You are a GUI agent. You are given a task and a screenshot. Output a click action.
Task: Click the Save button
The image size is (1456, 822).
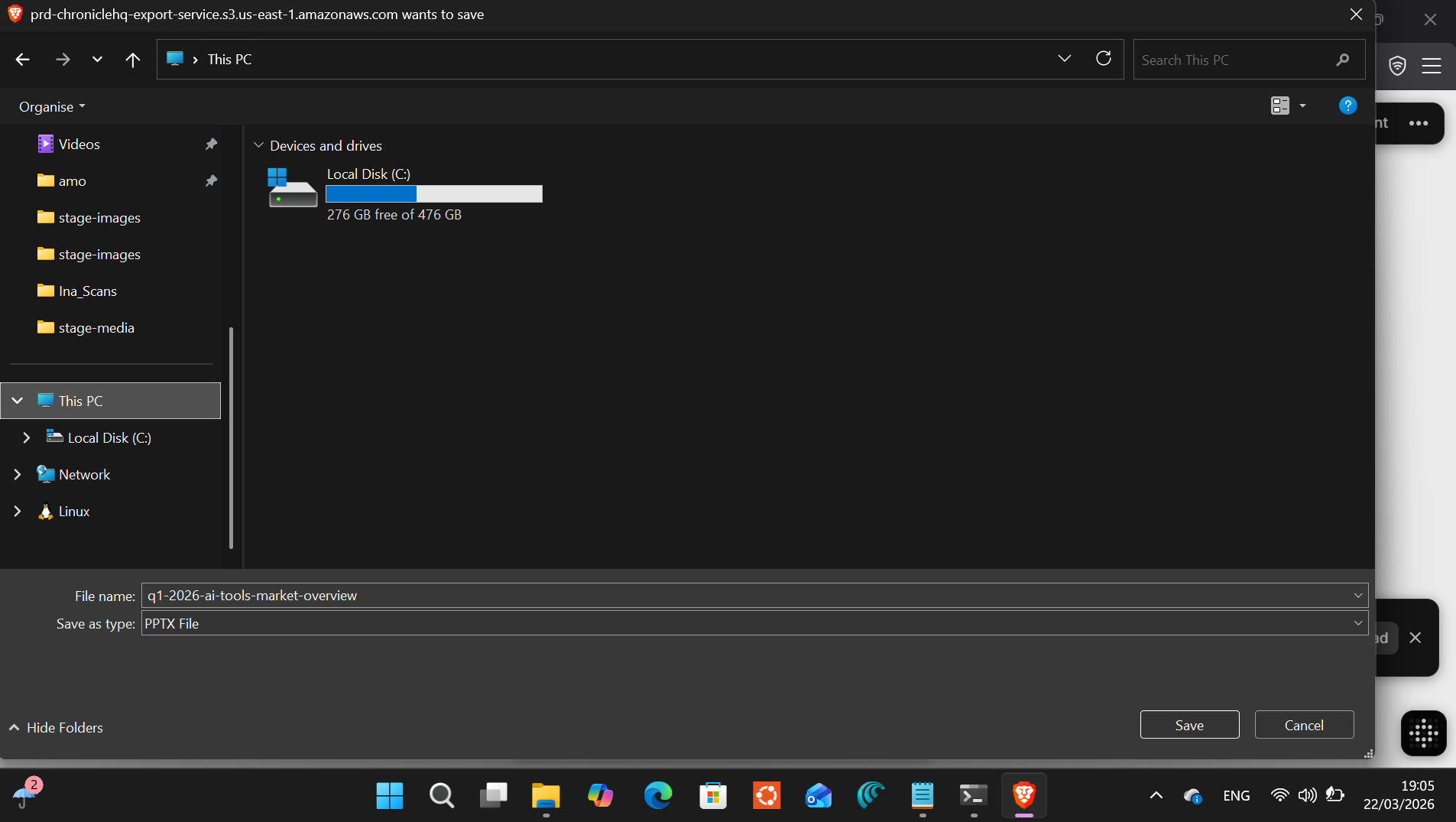1189,725
